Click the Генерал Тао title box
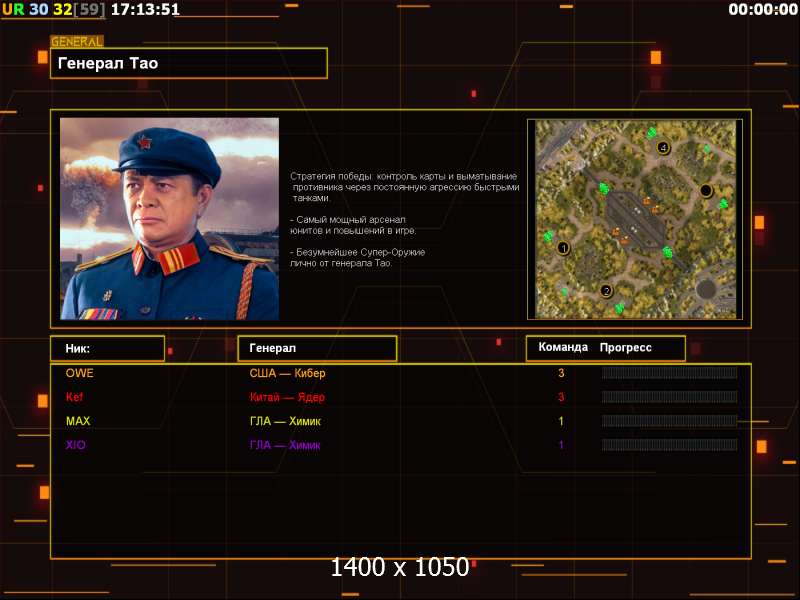This screenshot has height=600, width=800. click(189, 63)
